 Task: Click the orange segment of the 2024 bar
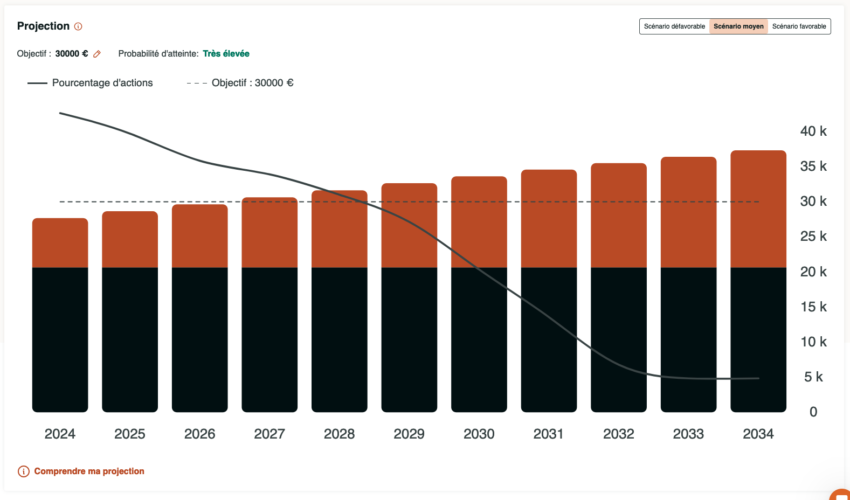click(x=60, y=243)
